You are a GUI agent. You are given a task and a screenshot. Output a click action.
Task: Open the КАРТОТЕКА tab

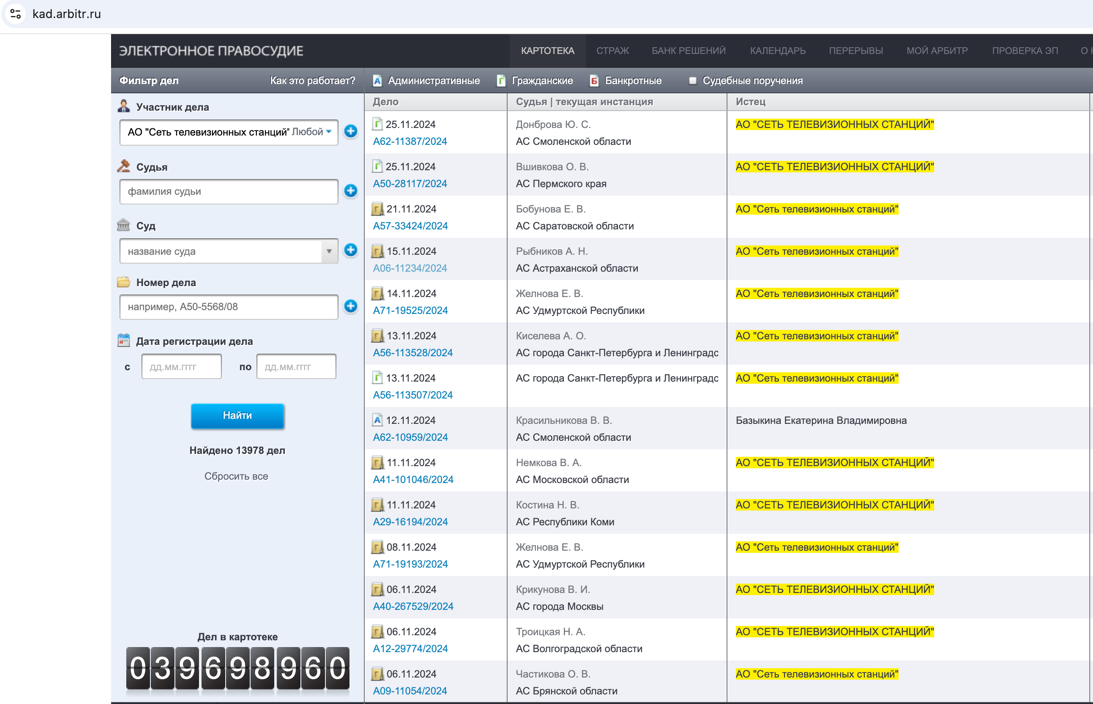[x=548, y=51]
